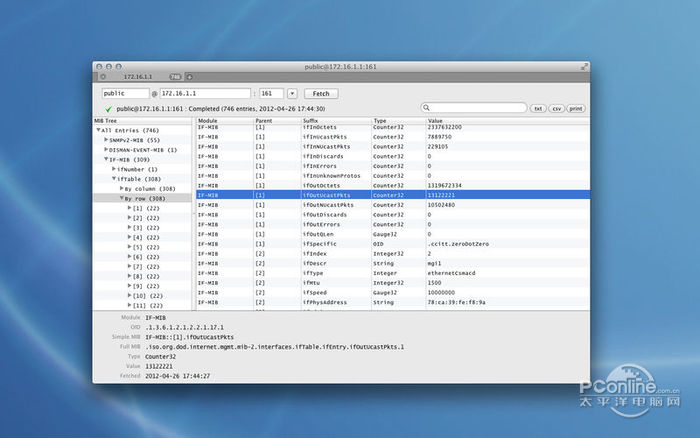Open the dropdown arrow next to port field

(292, 93)
